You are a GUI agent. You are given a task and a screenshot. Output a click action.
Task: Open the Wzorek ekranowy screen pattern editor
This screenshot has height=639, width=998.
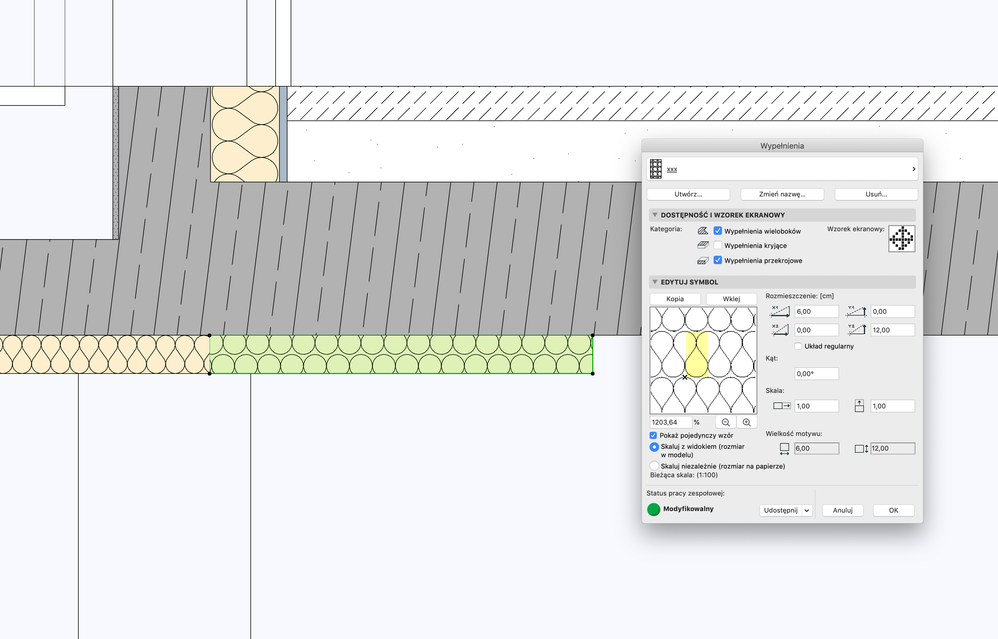tap(902, 239)
